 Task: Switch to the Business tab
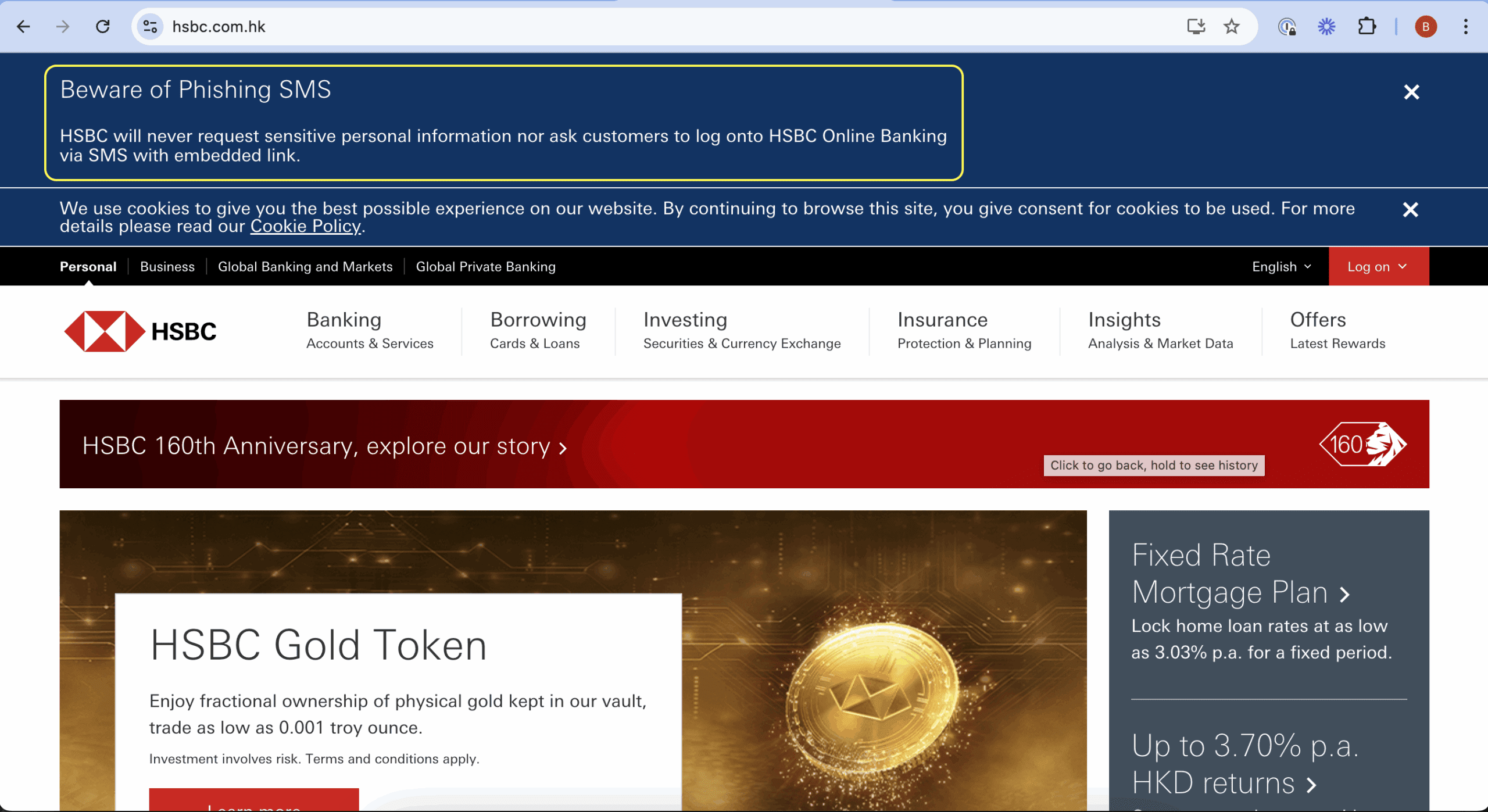167,267
